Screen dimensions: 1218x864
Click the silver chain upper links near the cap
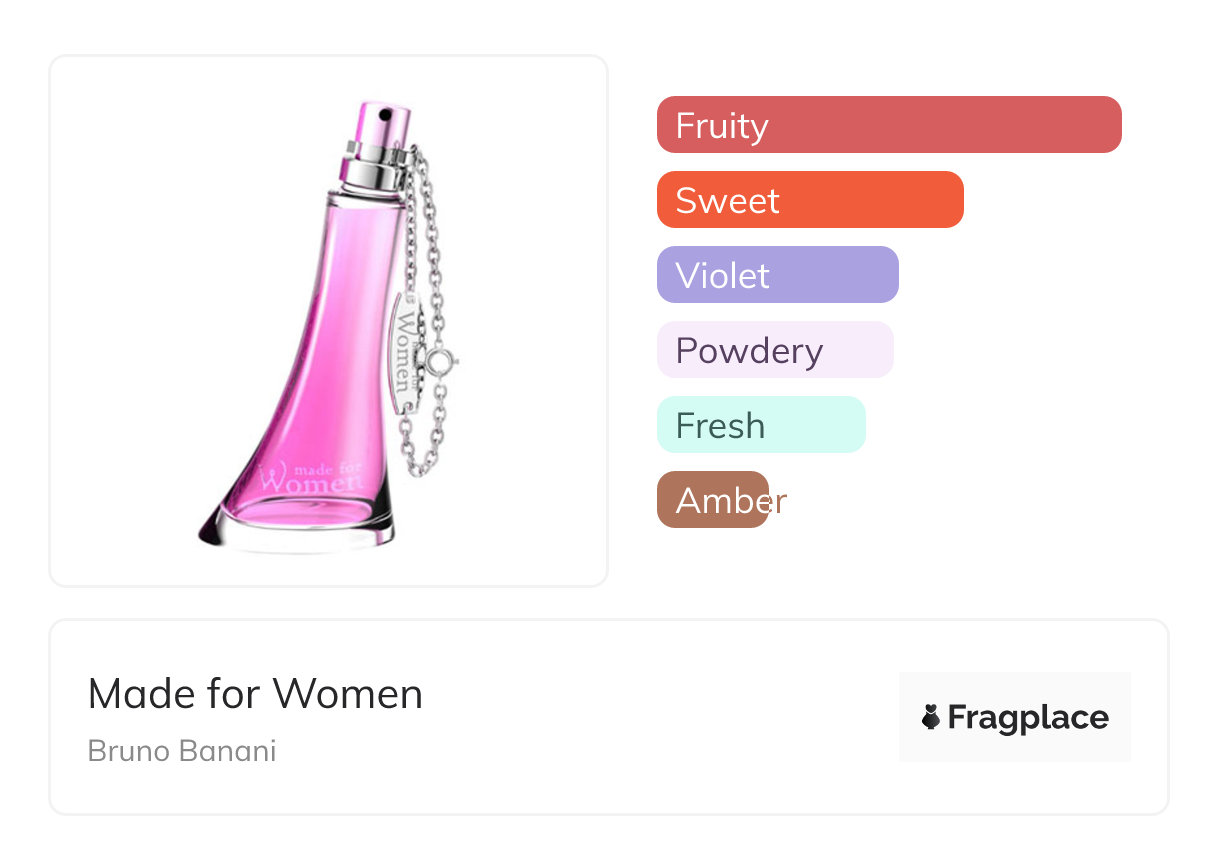click(x=418, y=200)
